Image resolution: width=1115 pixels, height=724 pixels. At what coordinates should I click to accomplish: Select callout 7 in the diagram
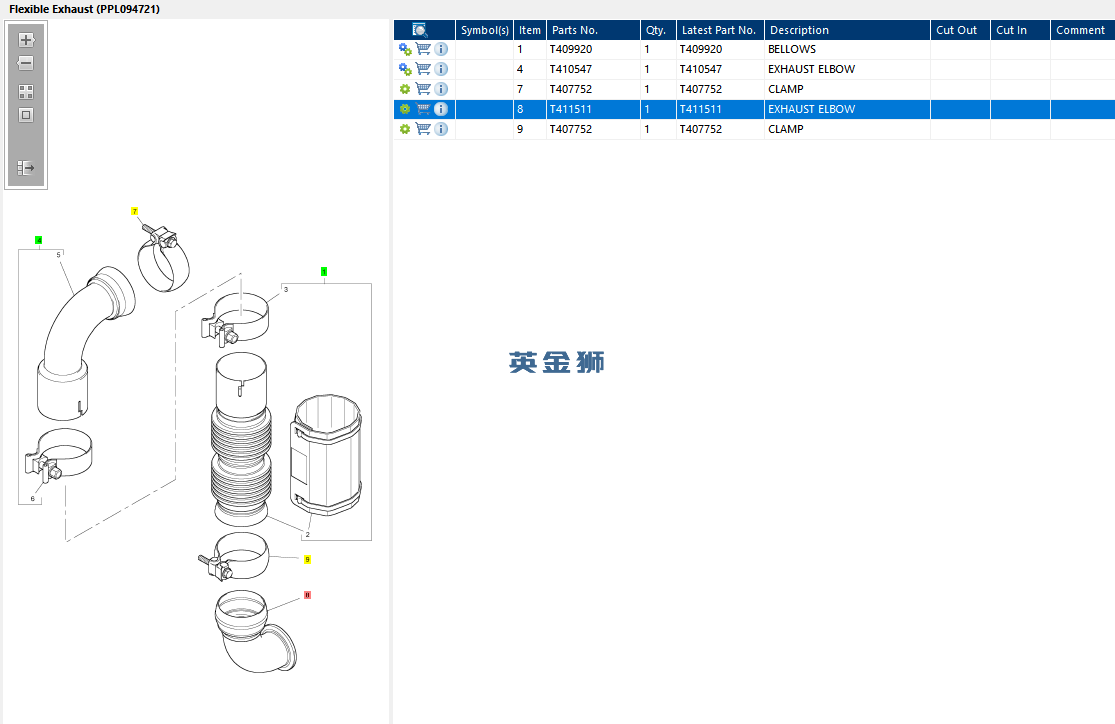pos(134,211)
